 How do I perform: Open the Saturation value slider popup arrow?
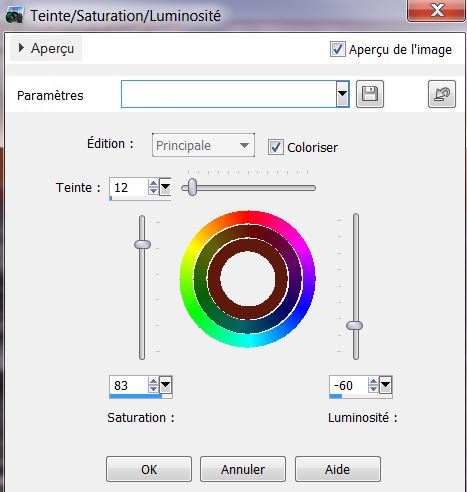tap(165, 385)
